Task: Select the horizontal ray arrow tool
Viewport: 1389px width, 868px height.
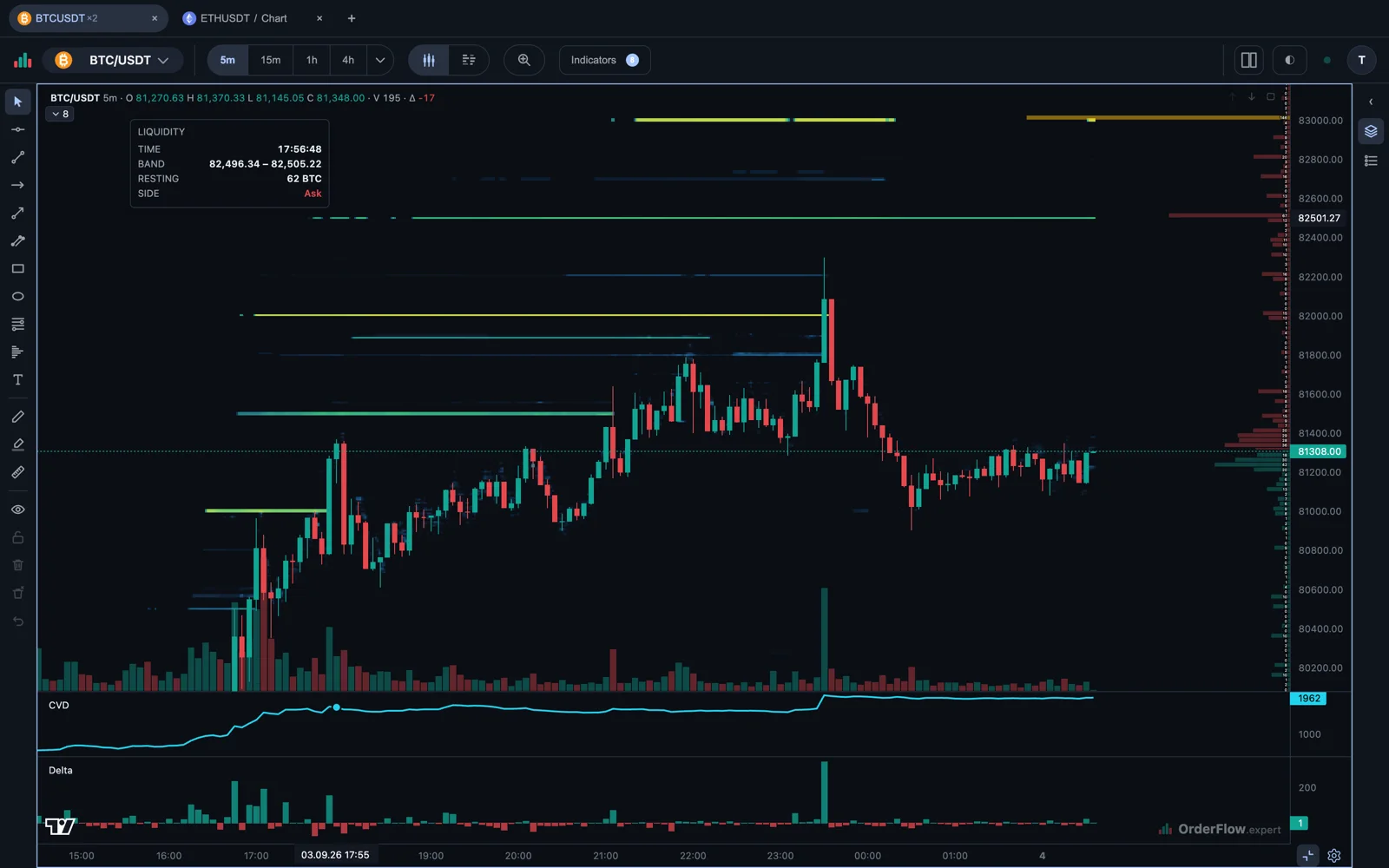Action: pos(17,185)
